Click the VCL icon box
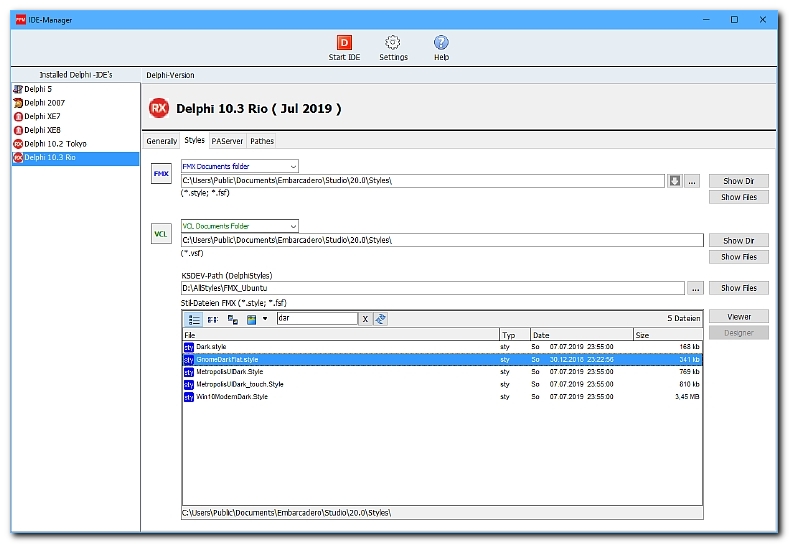 tap(161, 234)
